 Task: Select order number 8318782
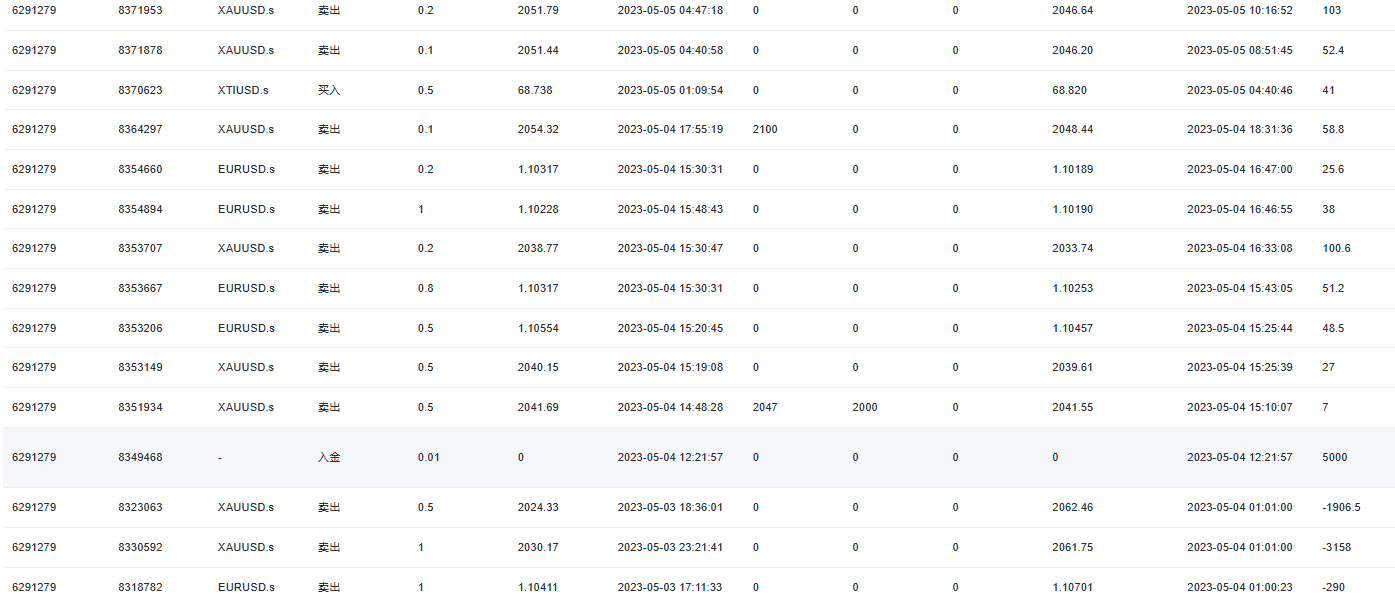tap(140, 587)
